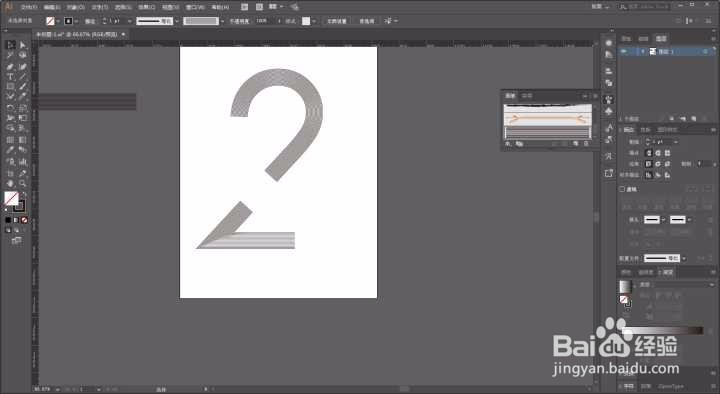
Task: Delete selection trash button in Layers panel
Action: tap(704, 119)
